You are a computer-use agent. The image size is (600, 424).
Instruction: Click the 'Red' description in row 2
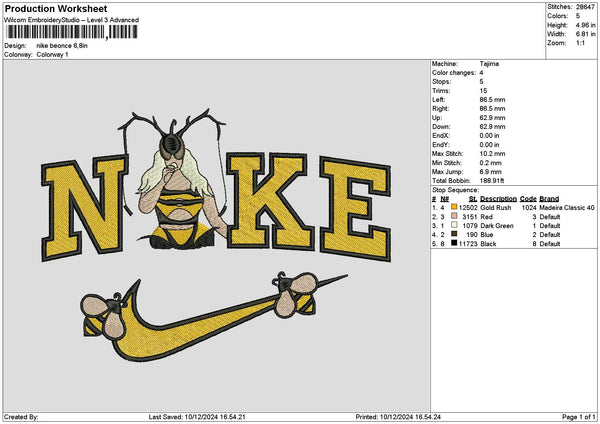click(x=486, y=217)
